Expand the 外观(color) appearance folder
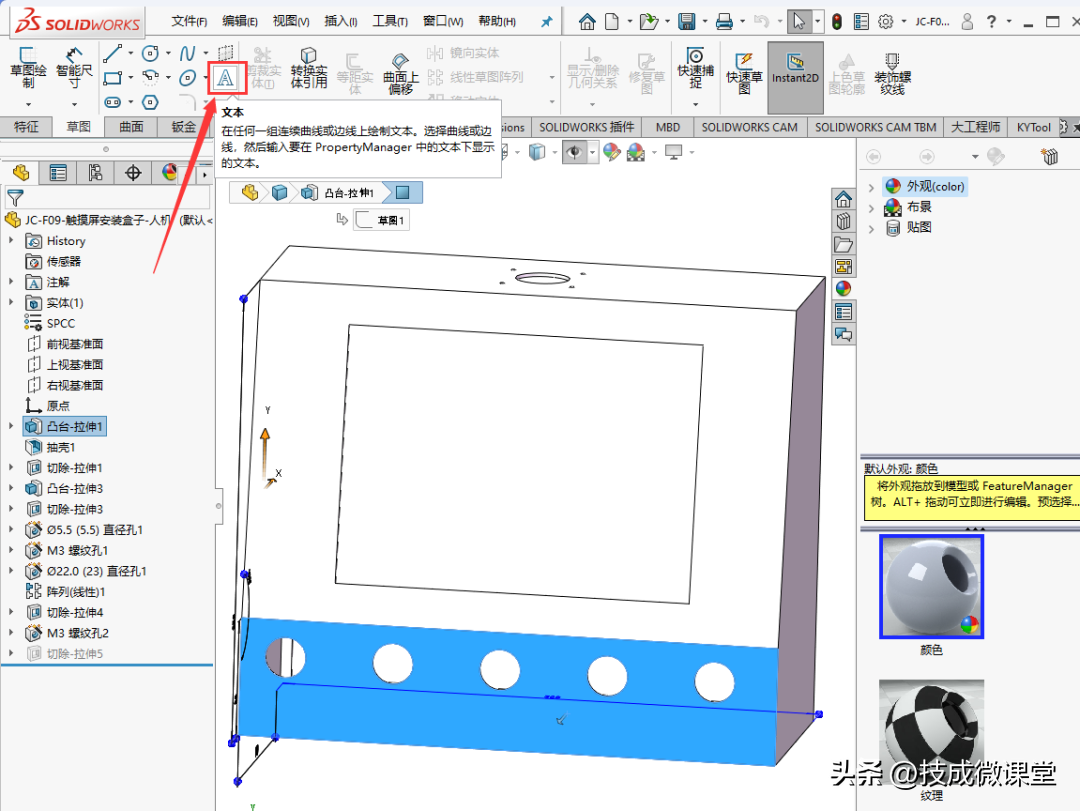 pyautogui.click(x=871, y=187)
